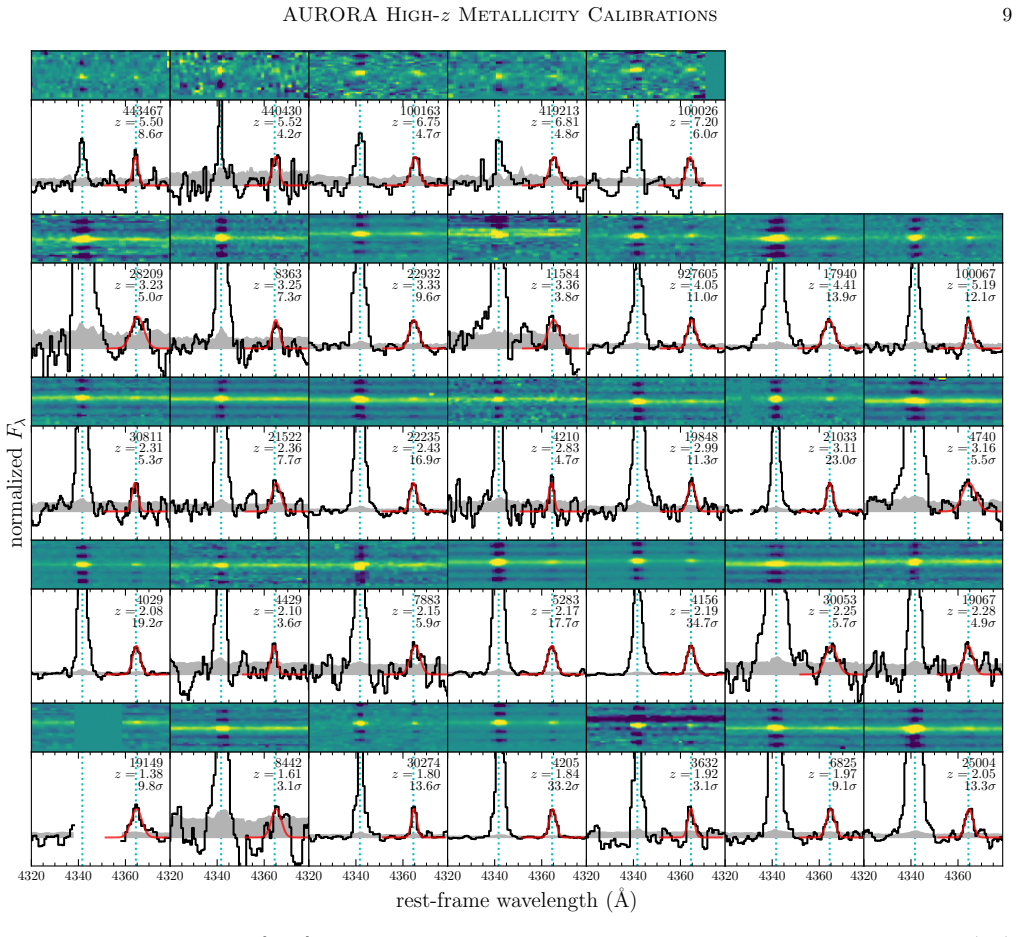Click the y-axis label normalized Fλ
The height and width of the screenshot is (937, 1018).
(x=18, y=484)
